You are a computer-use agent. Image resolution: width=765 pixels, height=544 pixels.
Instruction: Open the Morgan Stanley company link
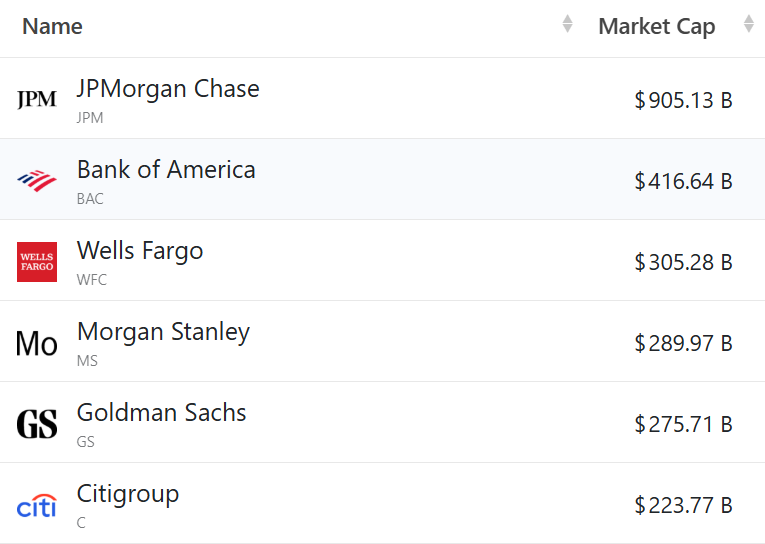(163, 331)
